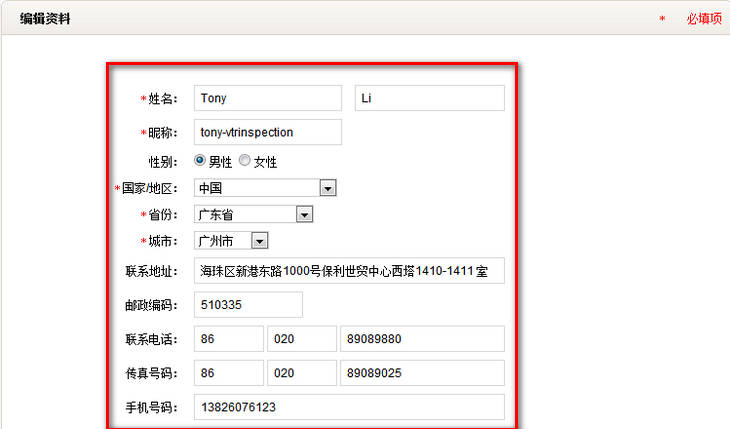Click the 联系地址 address input field

coord(349,271)
